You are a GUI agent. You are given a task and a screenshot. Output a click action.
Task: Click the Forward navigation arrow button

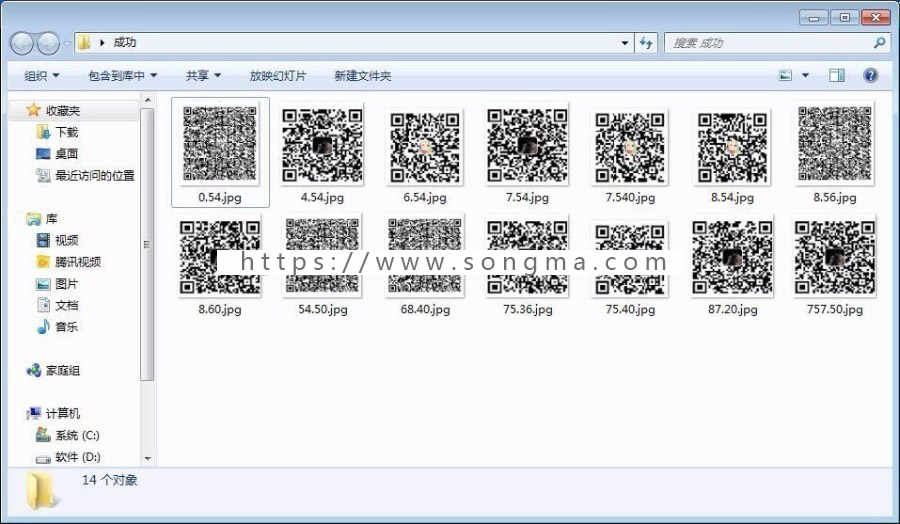(x=48, y=43)
